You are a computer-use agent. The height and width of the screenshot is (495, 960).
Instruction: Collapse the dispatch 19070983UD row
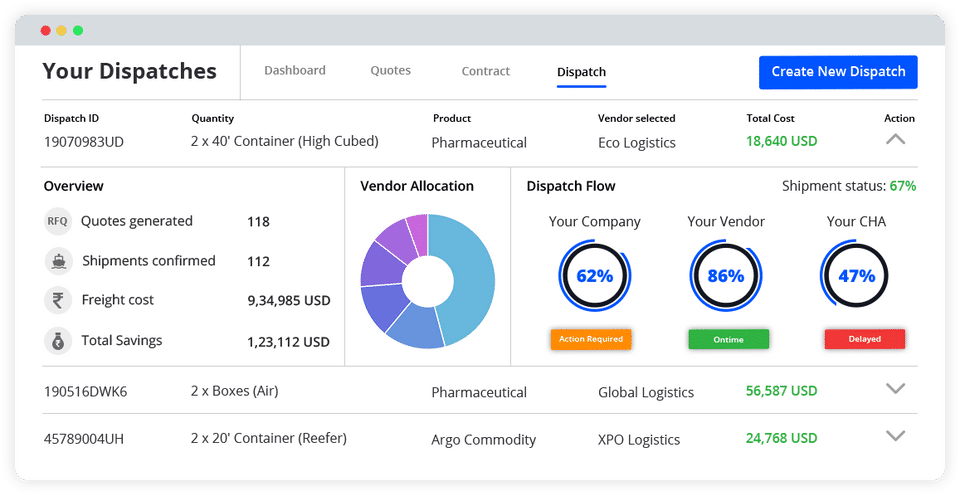click(895, 140)
